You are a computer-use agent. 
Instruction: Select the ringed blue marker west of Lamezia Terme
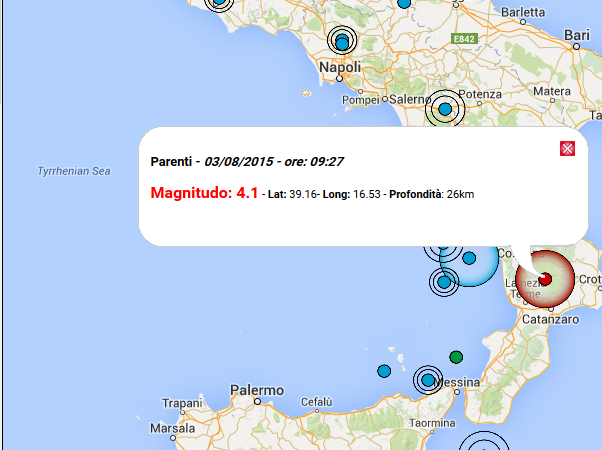[x=444, y=282]
